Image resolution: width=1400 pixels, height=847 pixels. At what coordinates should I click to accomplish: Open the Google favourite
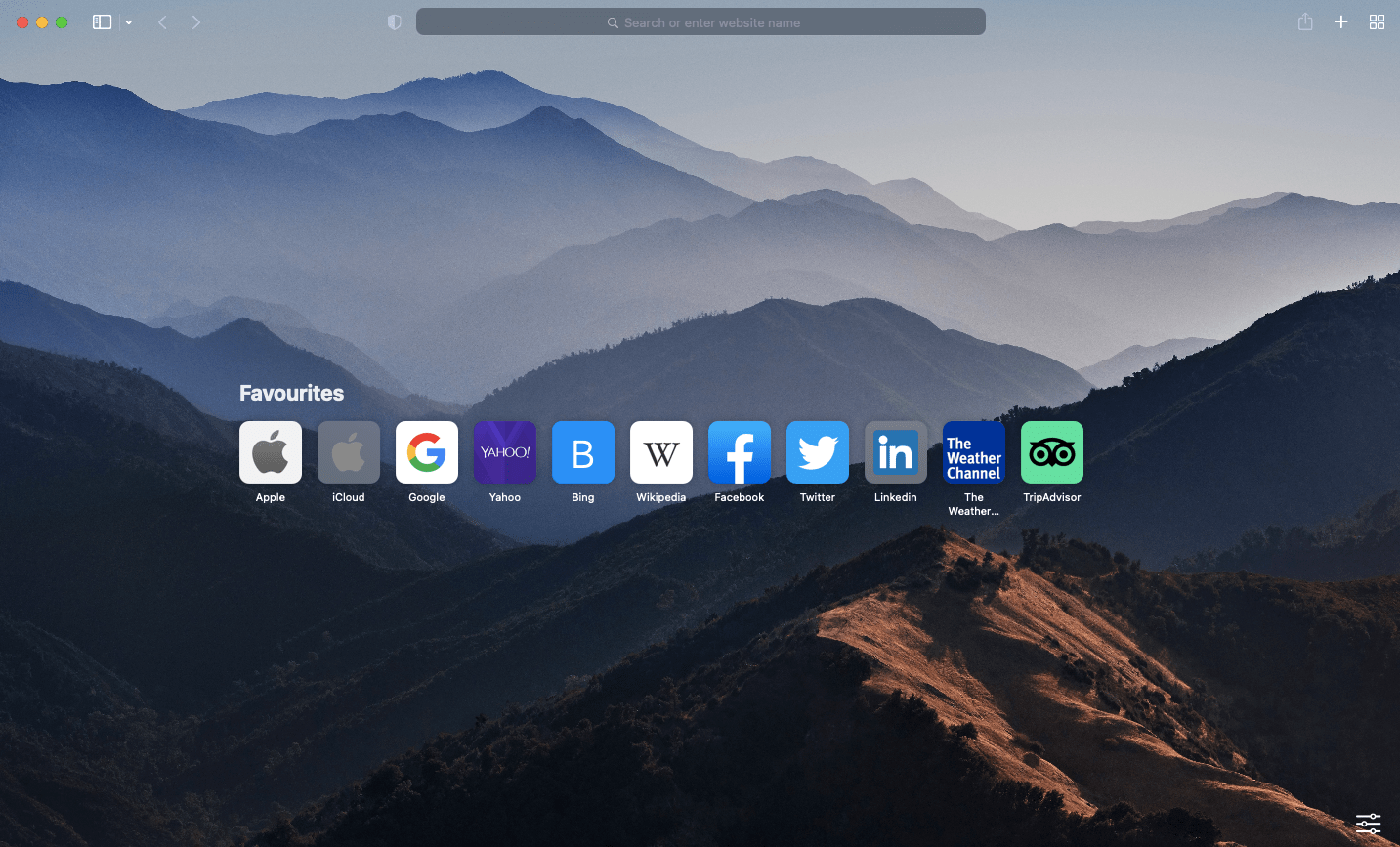coord(427,452)
